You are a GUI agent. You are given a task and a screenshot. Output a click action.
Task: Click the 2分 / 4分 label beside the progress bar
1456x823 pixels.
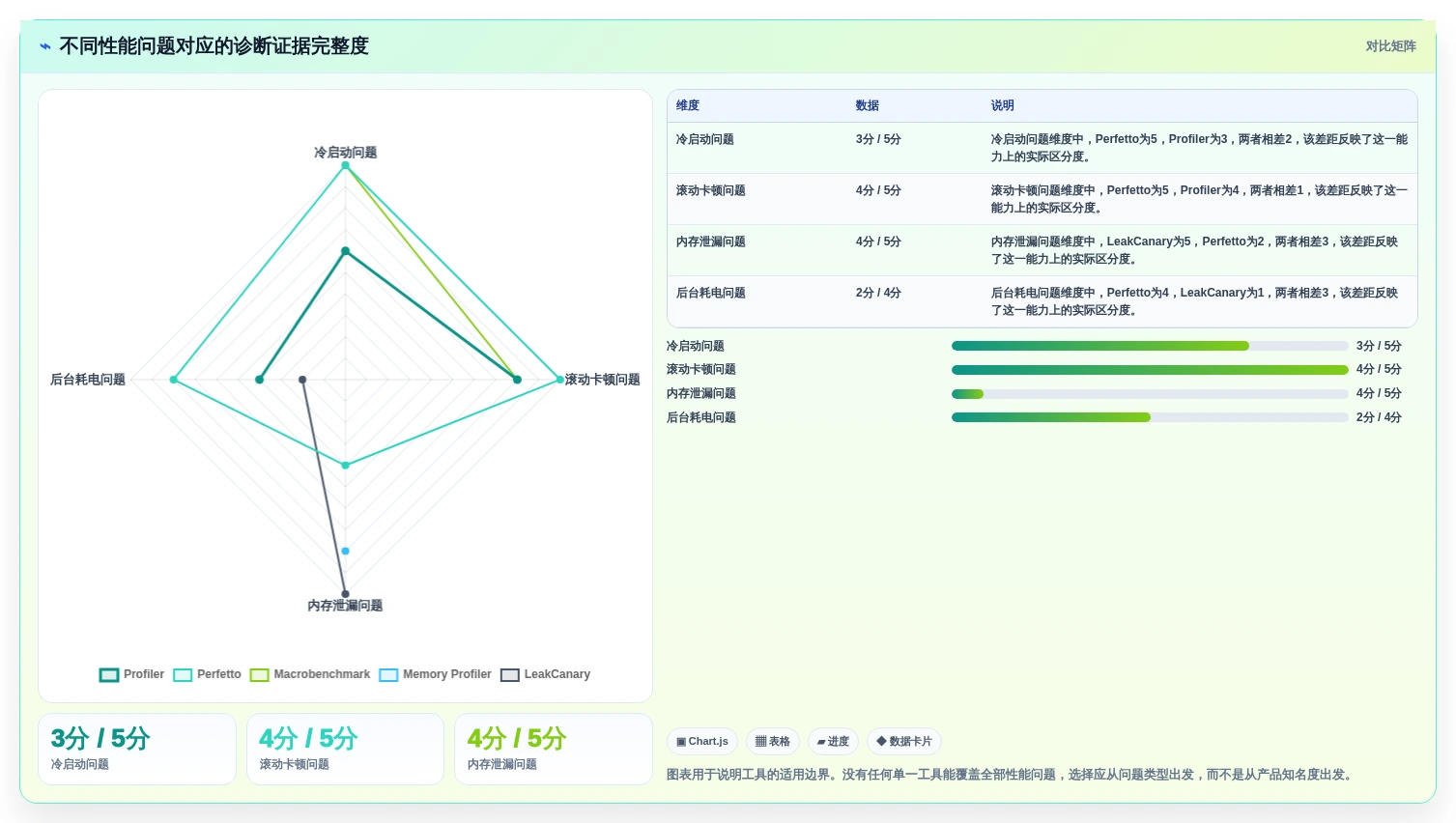(1379, 417)
